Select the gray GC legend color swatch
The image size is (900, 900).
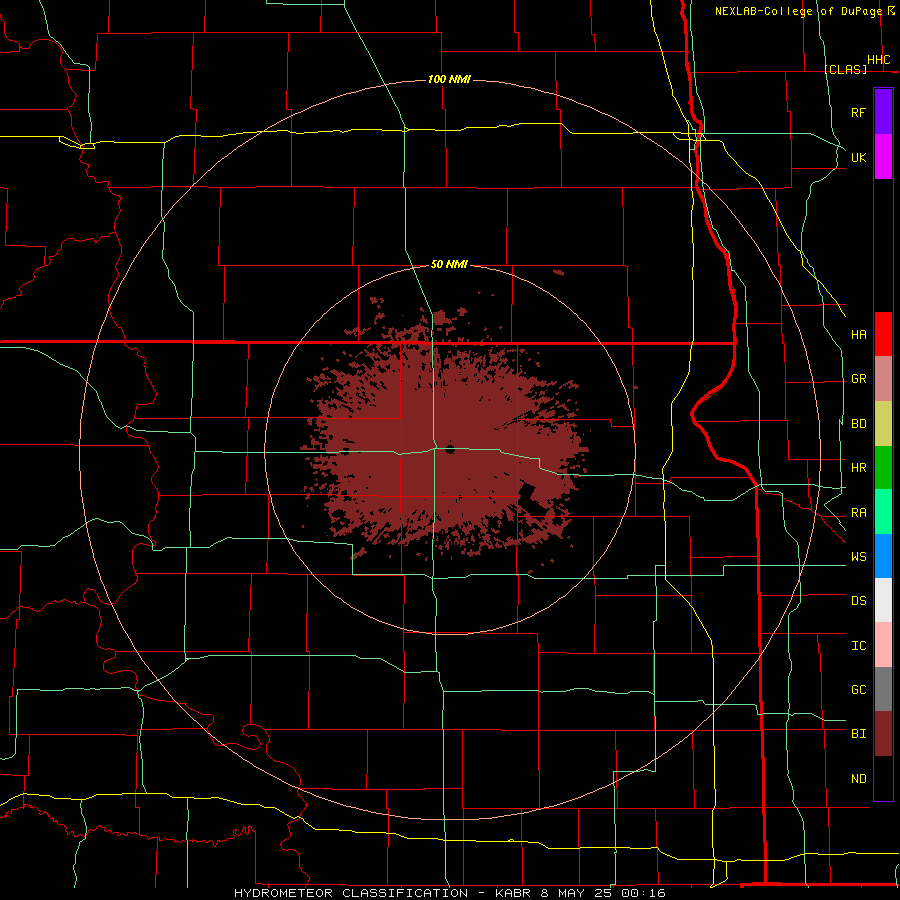pos(883,689)
